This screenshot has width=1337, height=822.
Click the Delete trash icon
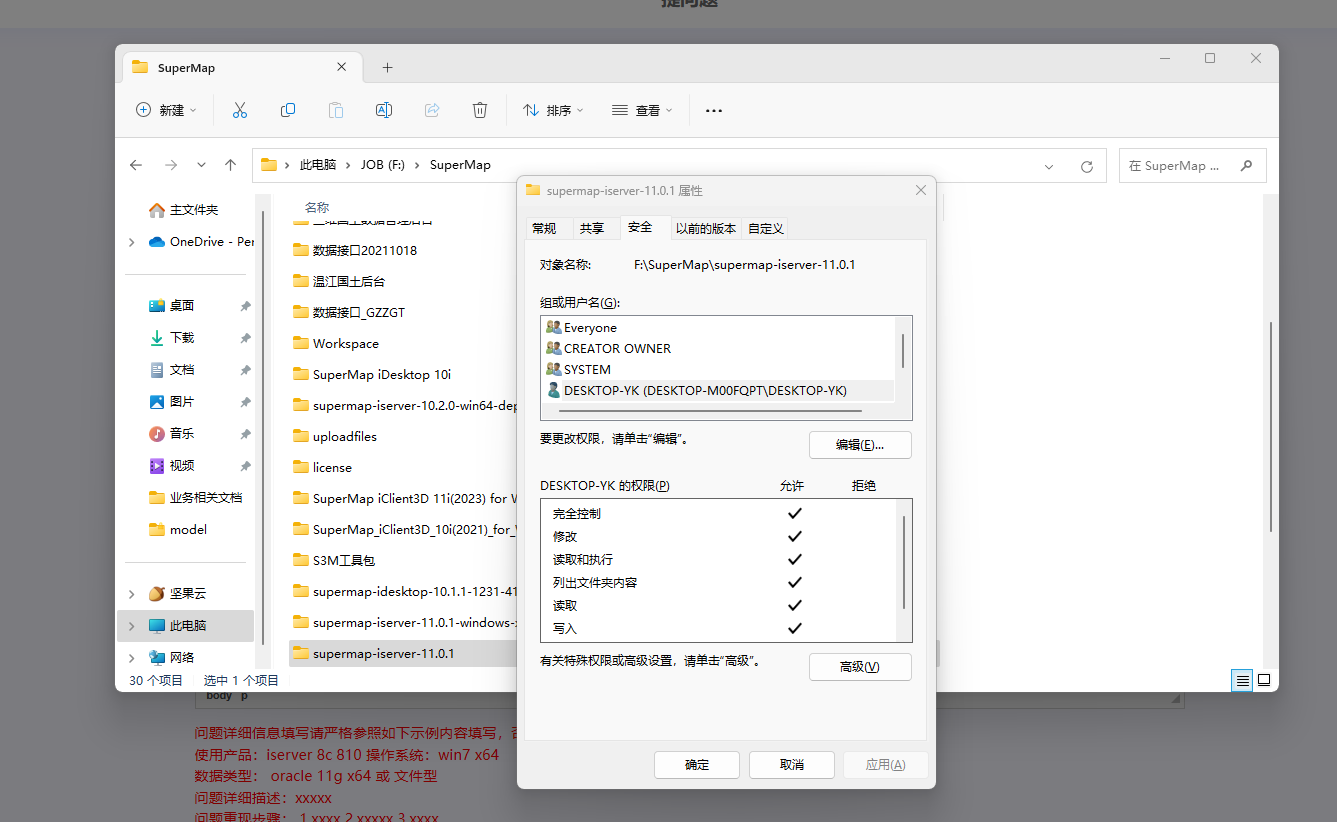point(480,110)
